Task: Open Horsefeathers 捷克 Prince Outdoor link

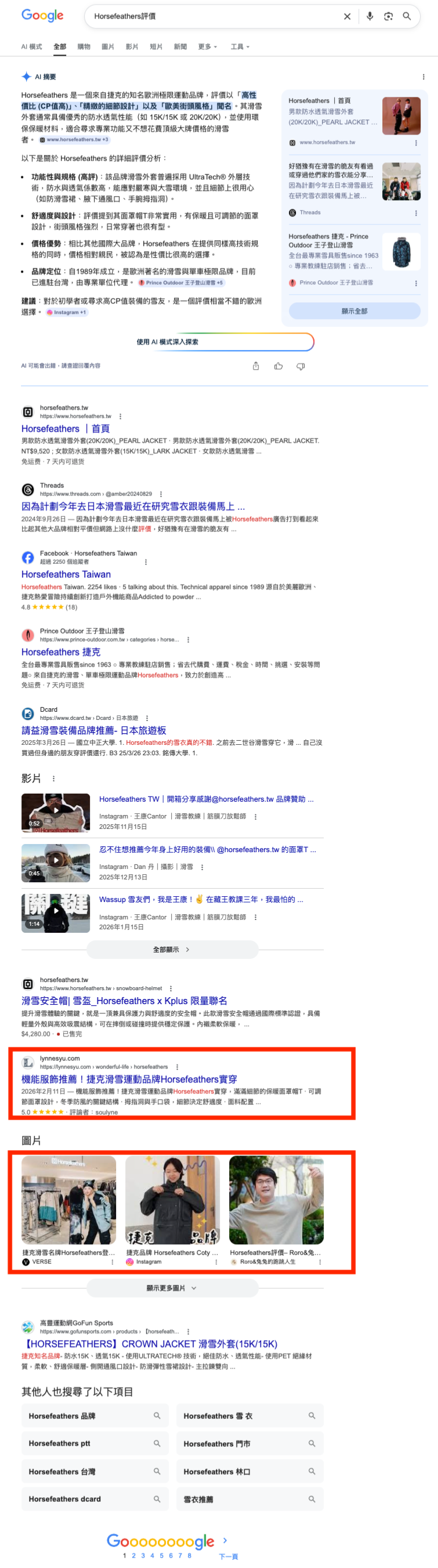Action: [x=61, y=652]
